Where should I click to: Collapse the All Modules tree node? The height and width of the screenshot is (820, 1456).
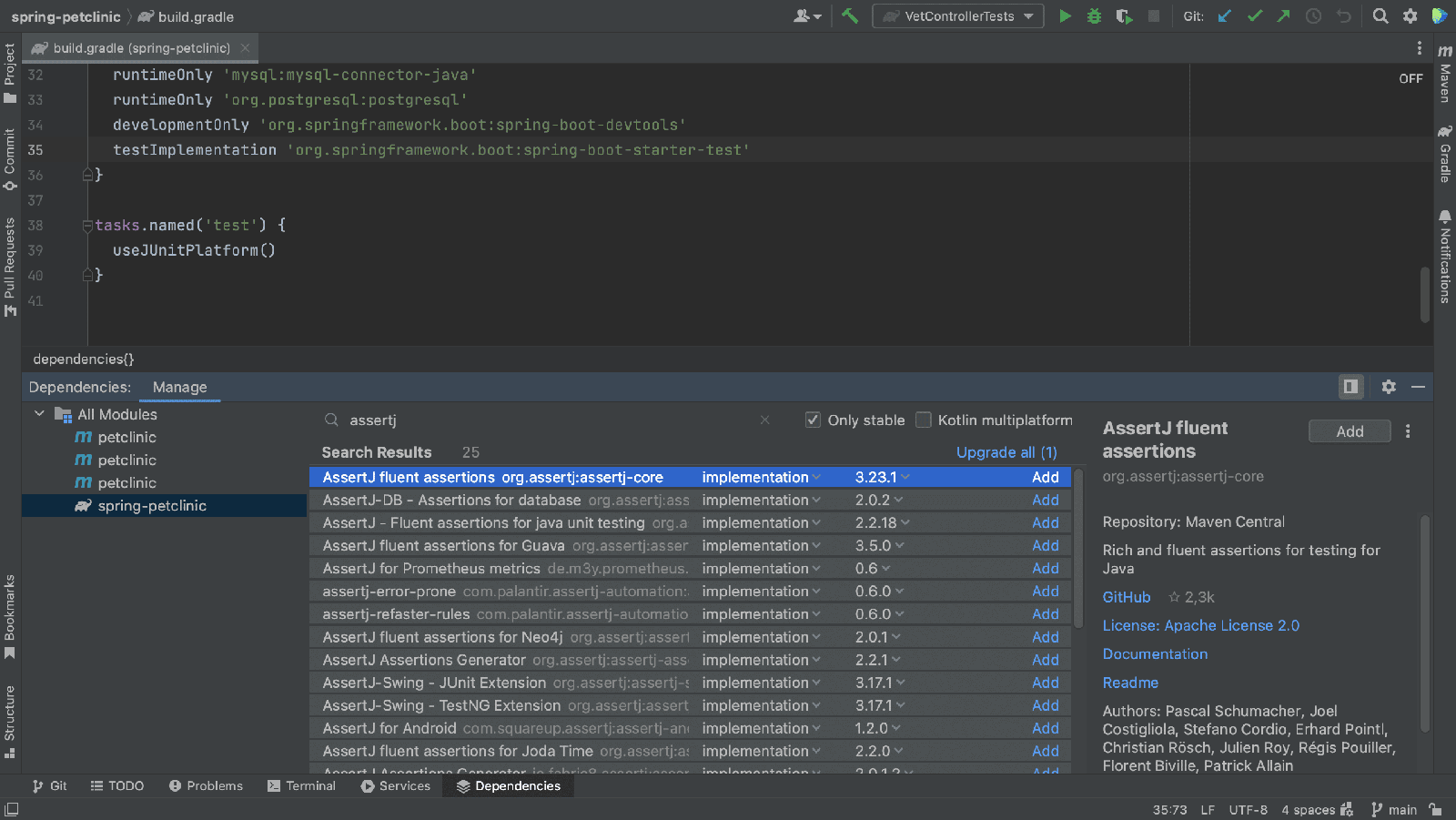[39, 414]
